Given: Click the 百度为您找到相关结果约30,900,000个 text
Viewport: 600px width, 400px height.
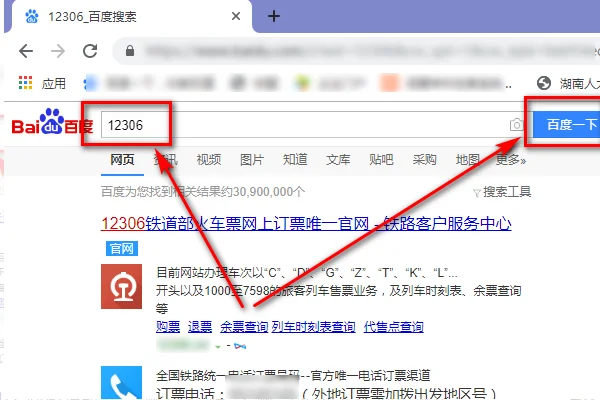Looking at the screenshot, I should click(203, 192).
